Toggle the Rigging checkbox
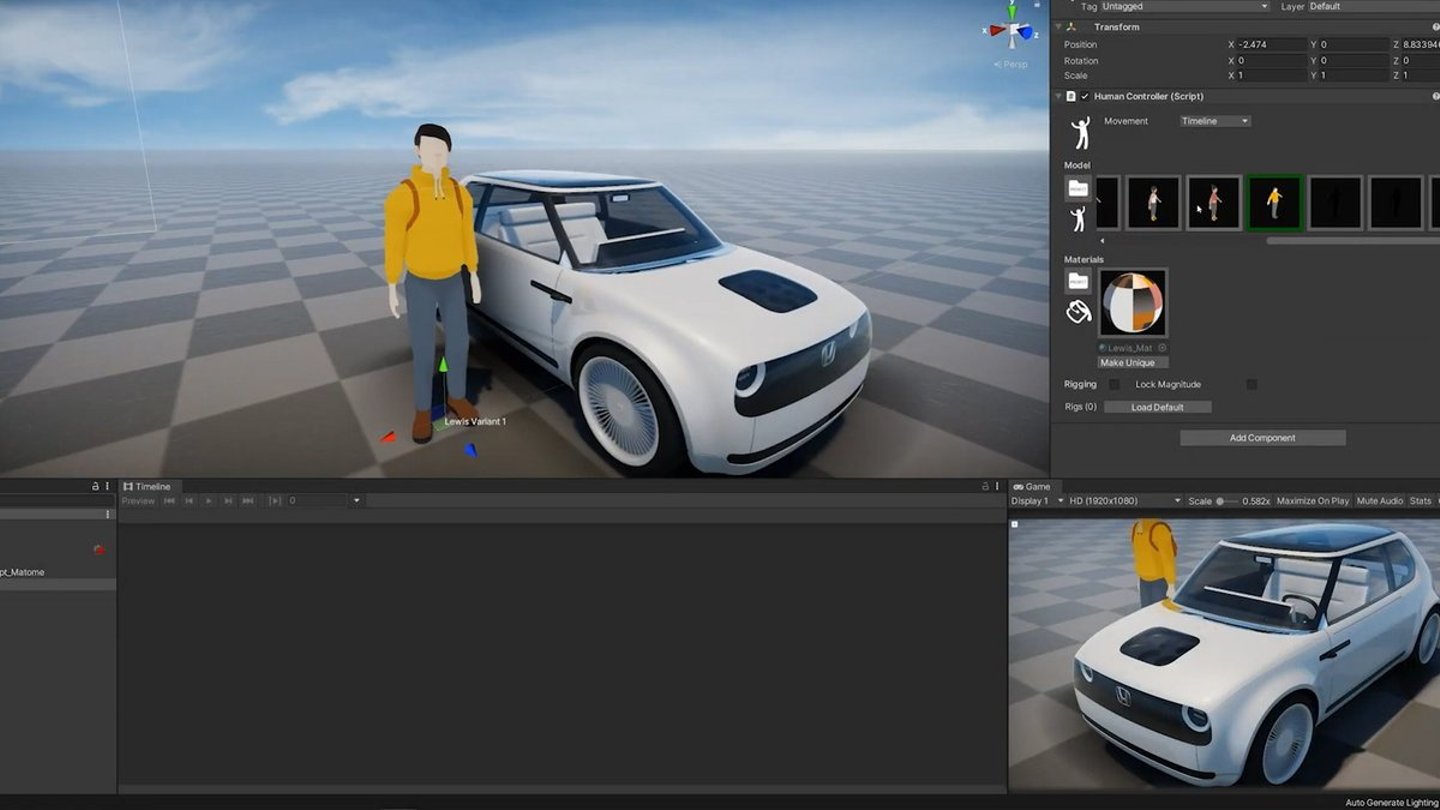Screen dimensions: 1440x810 click(1114, 384)
